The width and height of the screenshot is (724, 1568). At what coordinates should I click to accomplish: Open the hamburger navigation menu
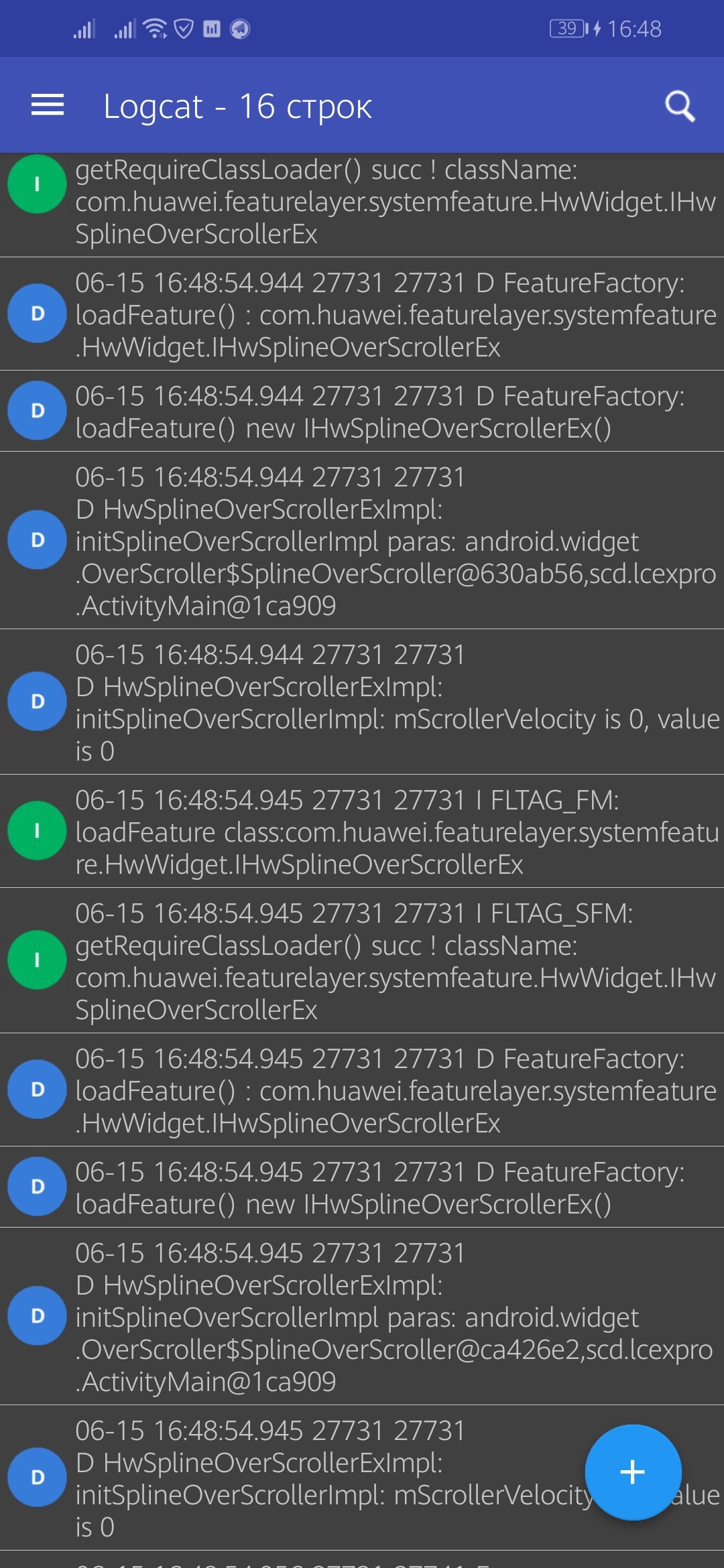pyautogui.click(x=48, y=105)
